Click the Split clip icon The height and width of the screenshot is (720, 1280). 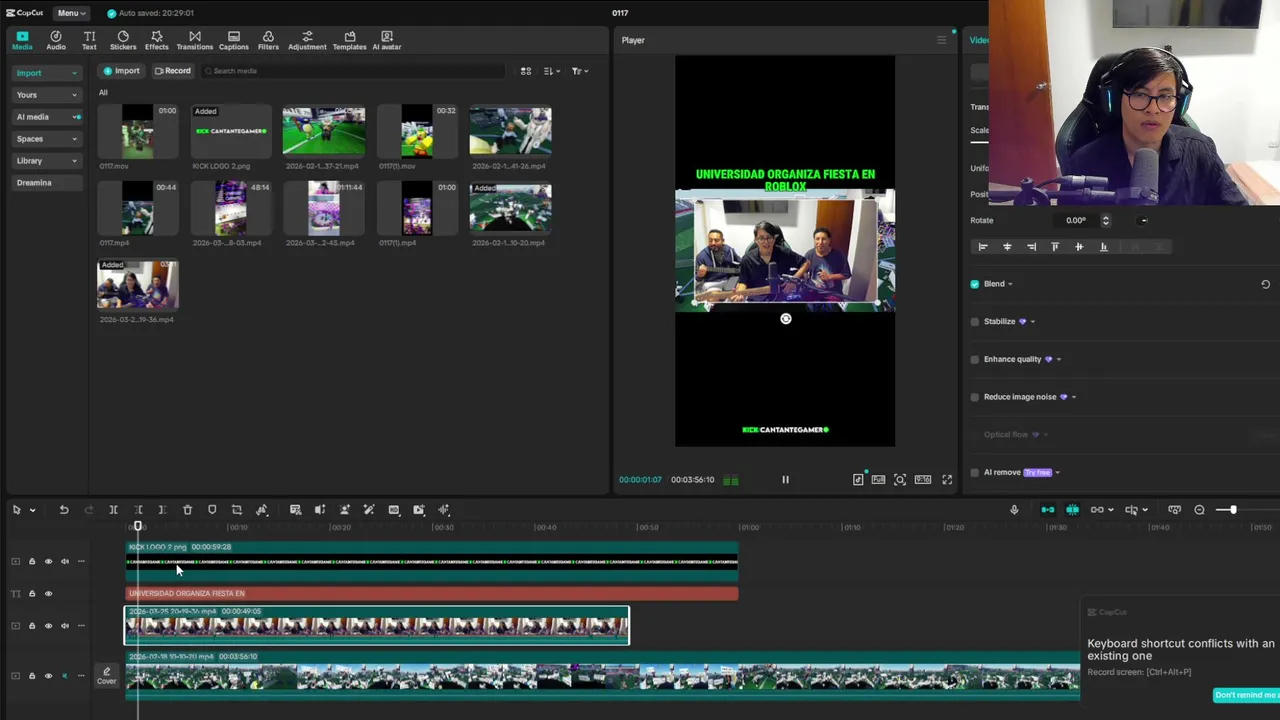(x=113, y=510)
